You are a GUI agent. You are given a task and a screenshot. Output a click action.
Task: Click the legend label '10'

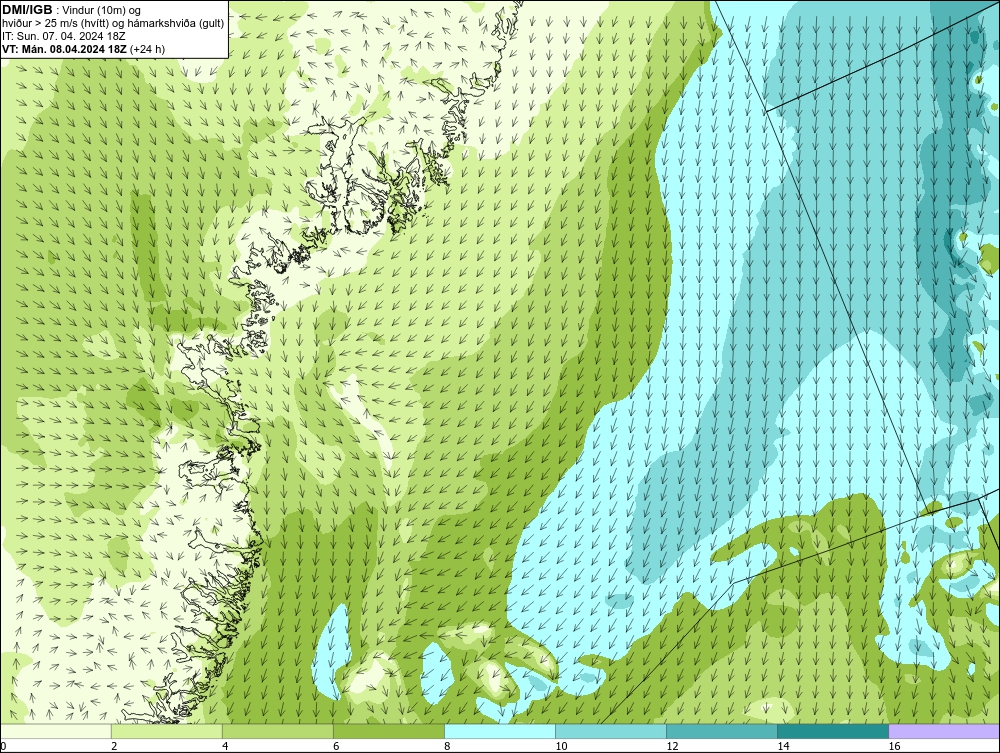click(561, 746)
